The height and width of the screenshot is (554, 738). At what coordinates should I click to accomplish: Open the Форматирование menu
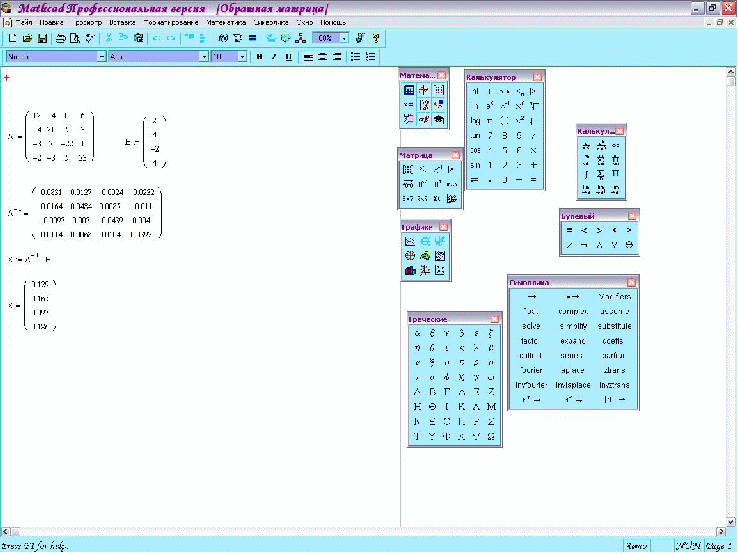tap(171, 22)
